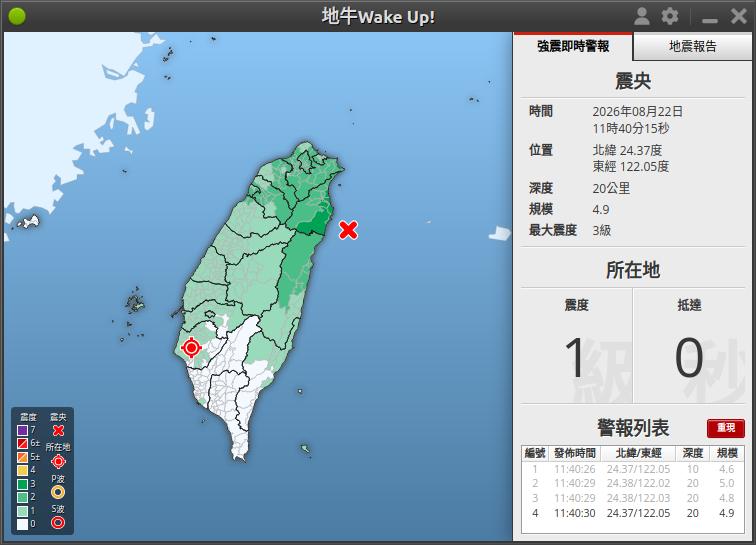This screenshot has height=545, width=756.
Task: Click the purple intensity 7 legend swatch
Action: (23, 430)
